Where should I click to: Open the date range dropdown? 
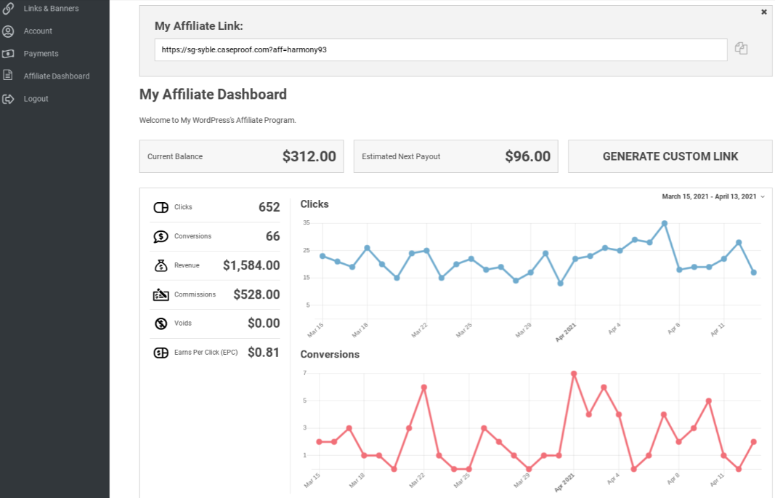(713, 197)
